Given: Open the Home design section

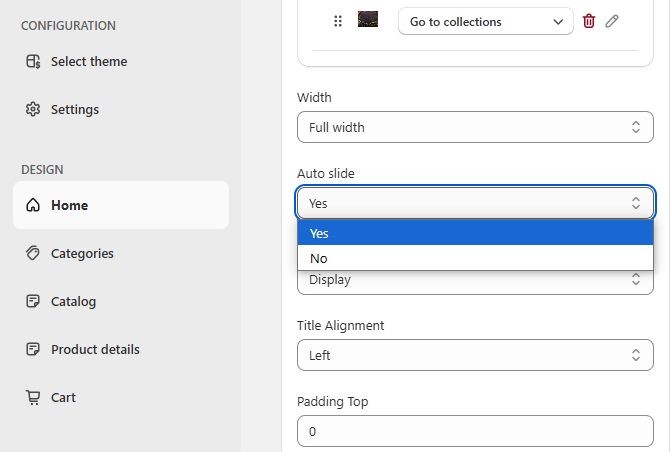Looking at the screenshot, I should click(x=121, y=205).
